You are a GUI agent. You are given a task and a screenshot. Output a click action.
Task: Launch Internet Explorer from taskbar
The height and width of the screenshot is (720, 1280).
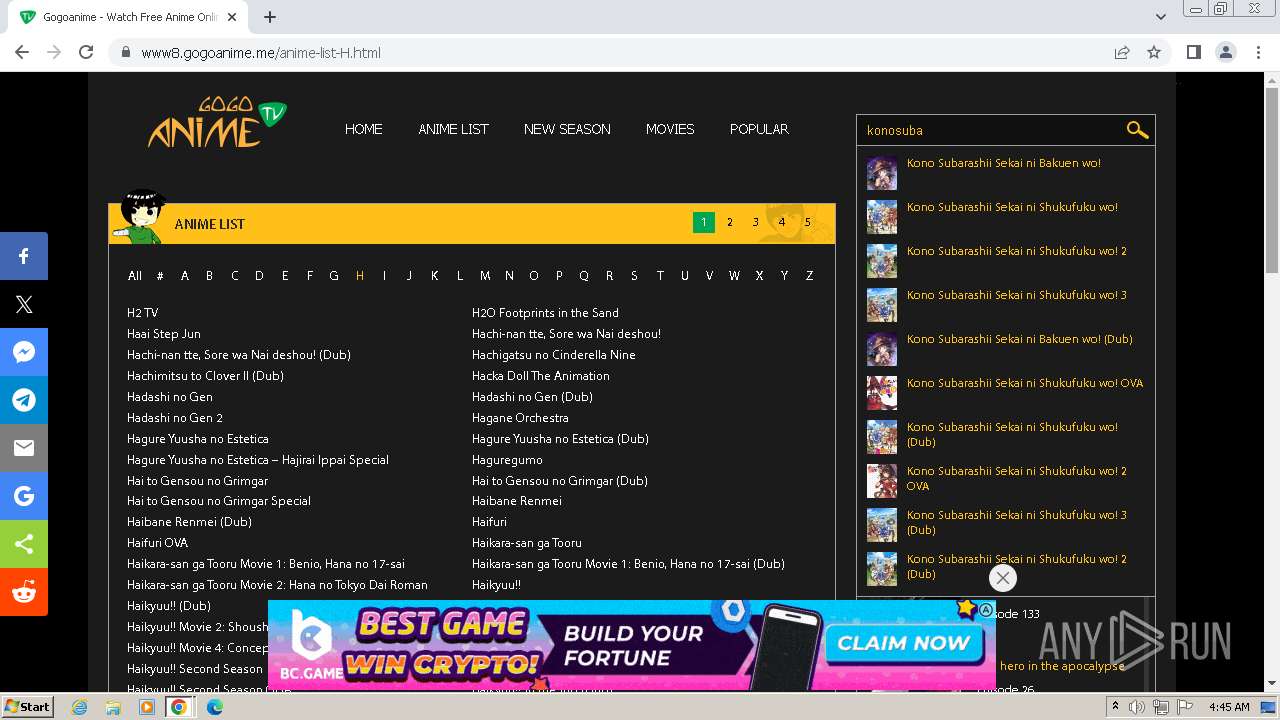coord(80,707)
